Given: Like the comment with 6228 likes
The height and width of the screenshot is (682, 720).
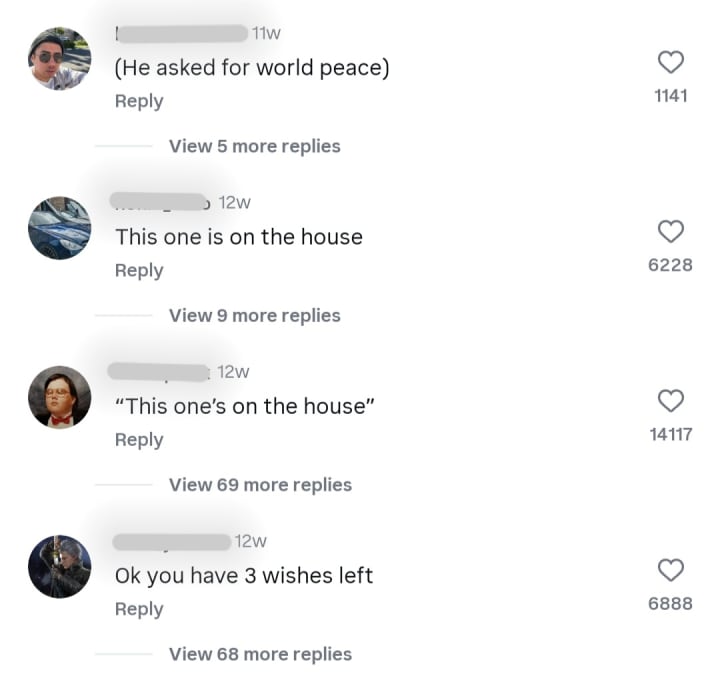Looking at the screenshot, I should (x=670, y=231).
